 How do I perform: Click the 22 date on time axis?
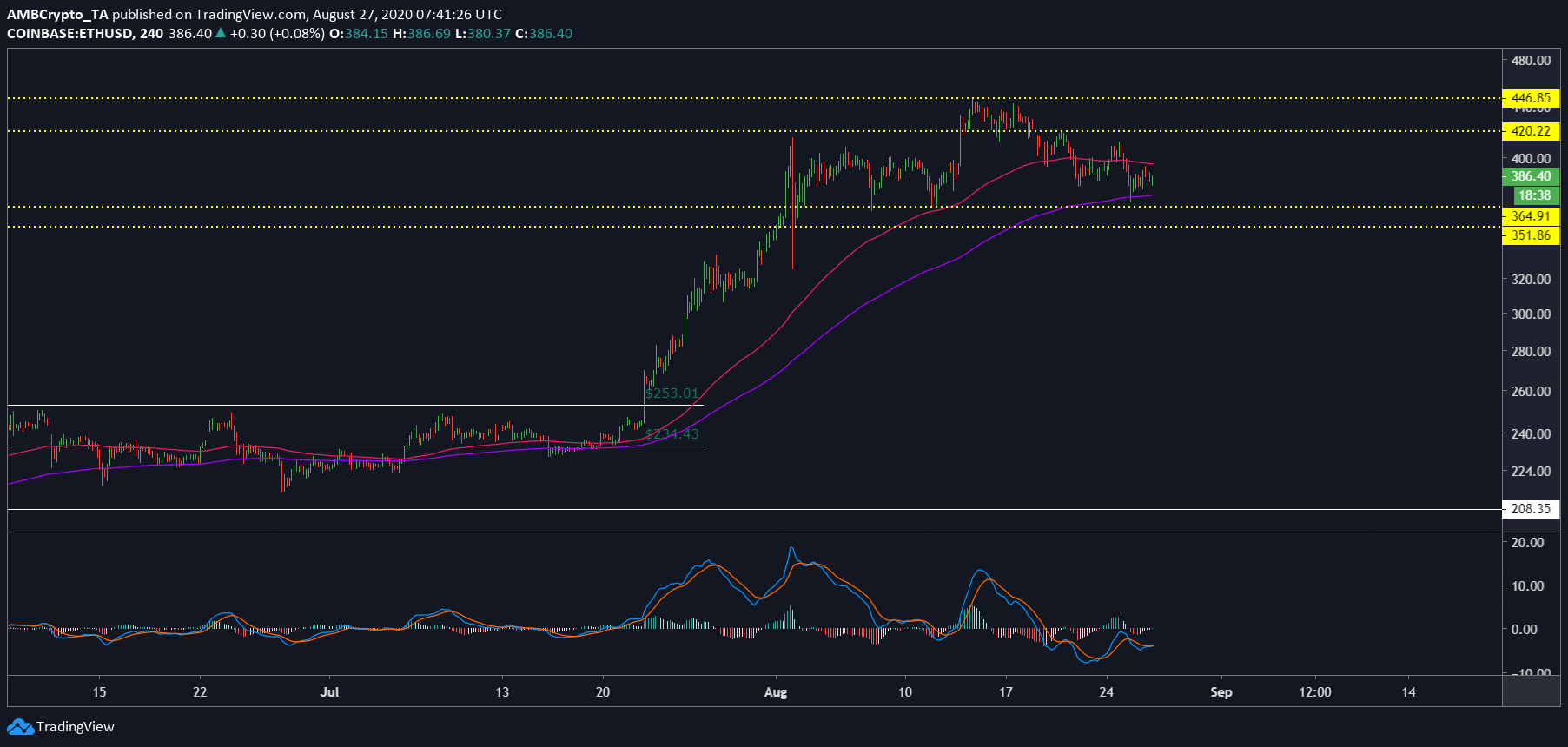coord(200,692)
